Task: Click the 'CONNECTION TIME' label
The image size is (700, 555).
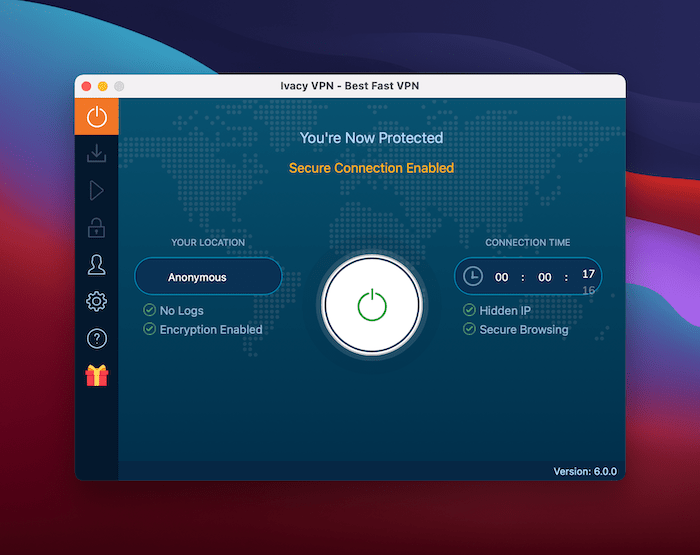Action: tap(528, 242)
